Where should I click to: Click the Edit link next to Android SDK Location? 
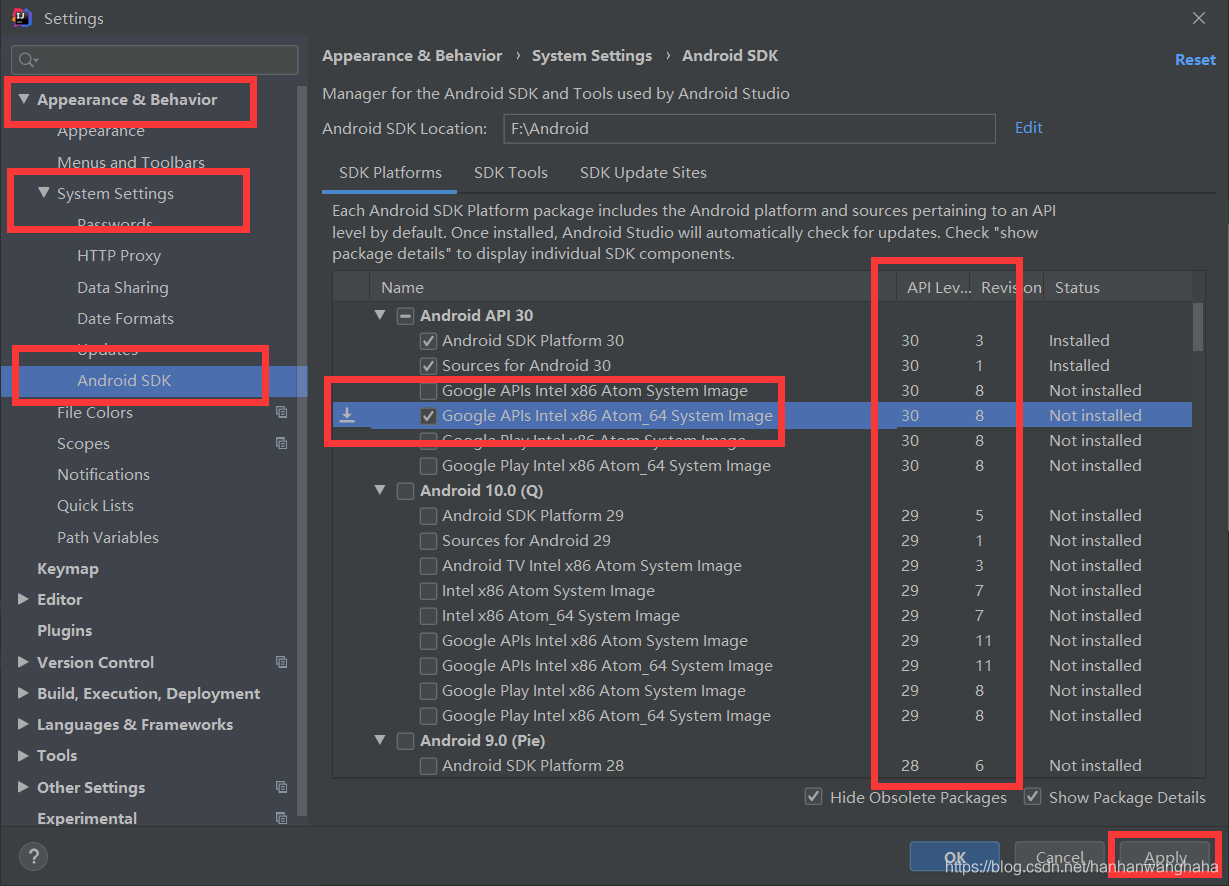(x=1028, y=127)
